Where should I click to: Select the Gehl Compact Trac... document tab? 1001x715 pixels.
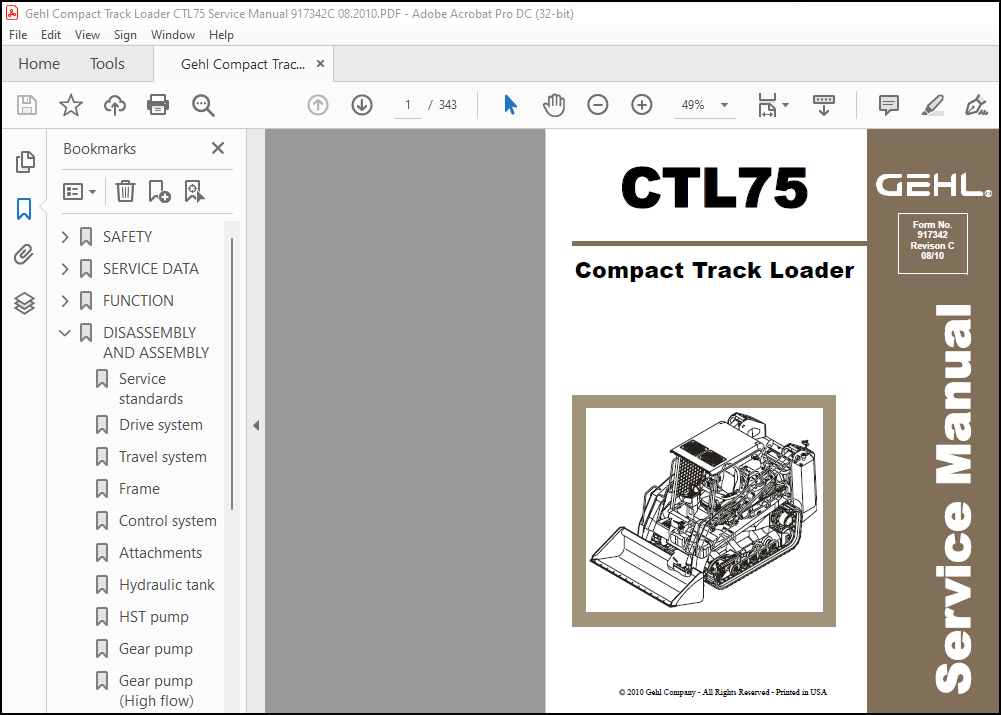(243, 64)
